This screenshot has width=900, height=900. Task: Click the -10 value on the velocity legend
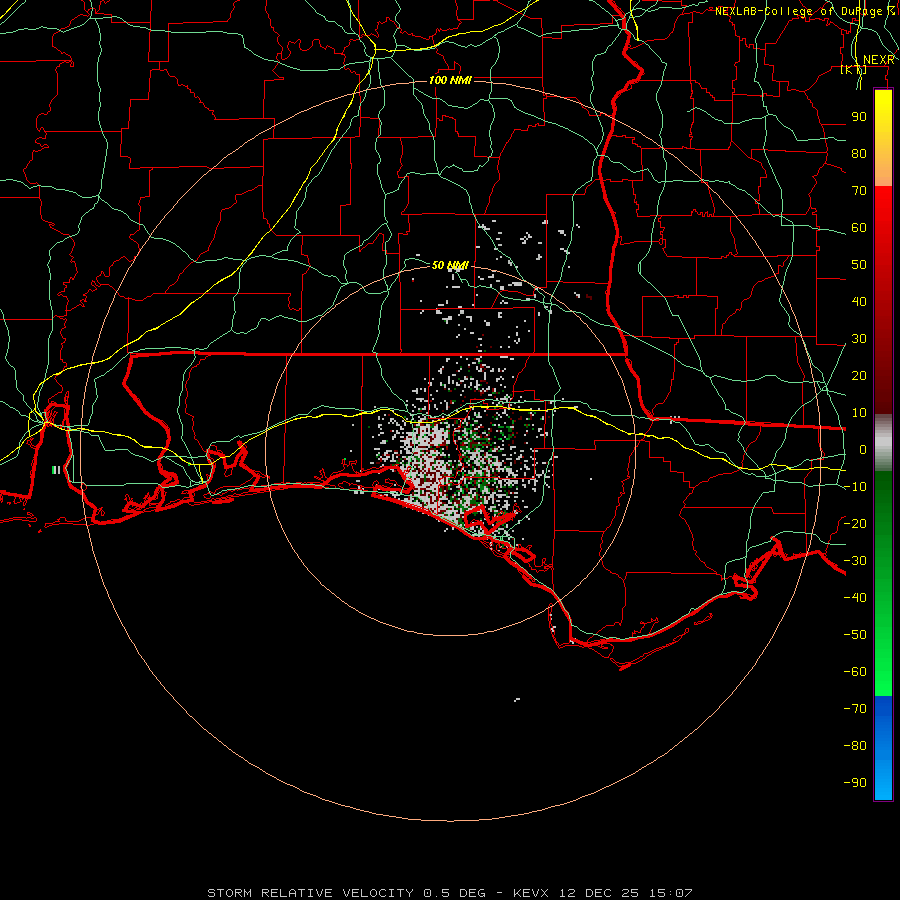(x=855, y=487)
